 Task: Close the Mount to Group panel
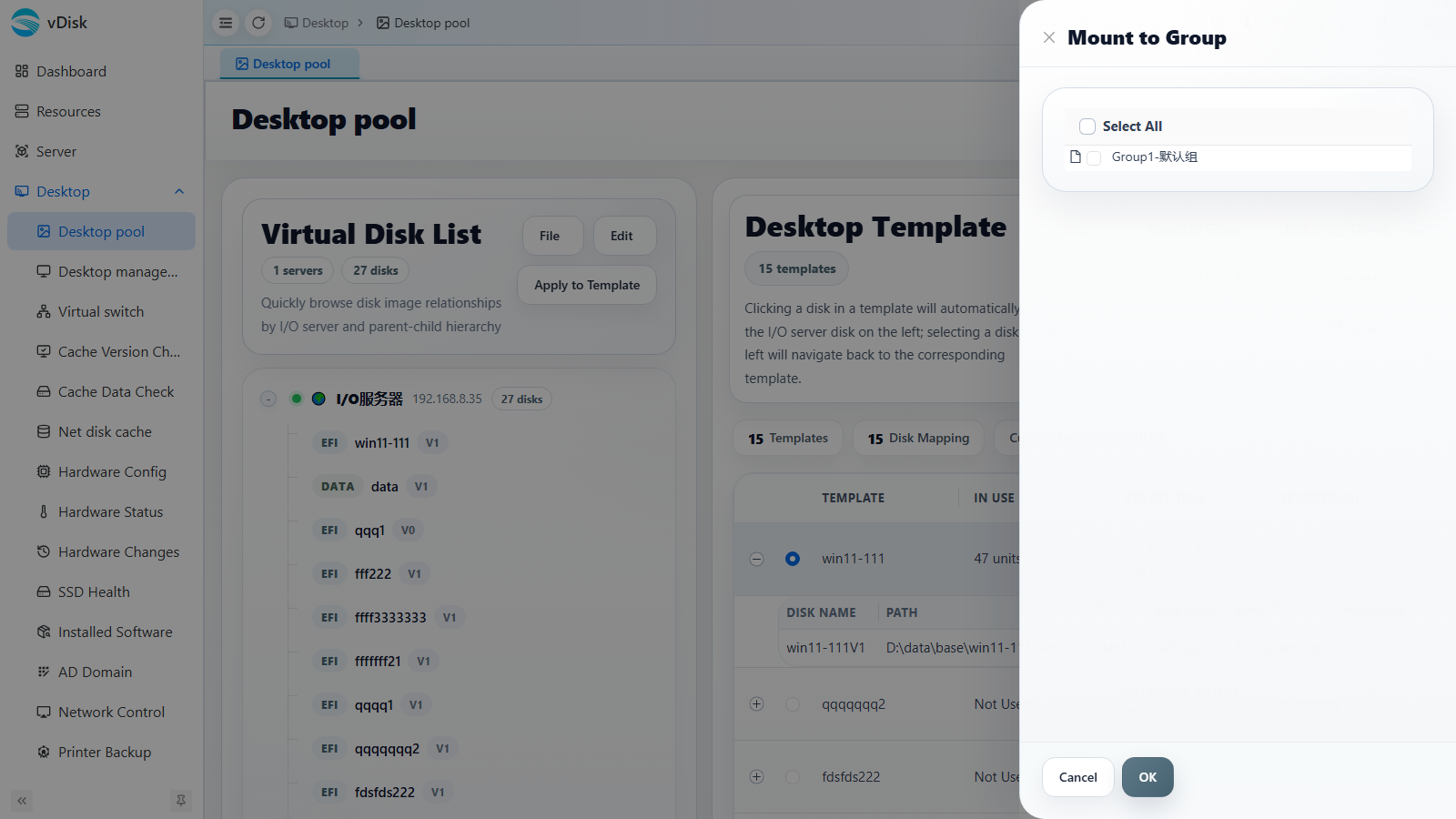pos(1049,37)
